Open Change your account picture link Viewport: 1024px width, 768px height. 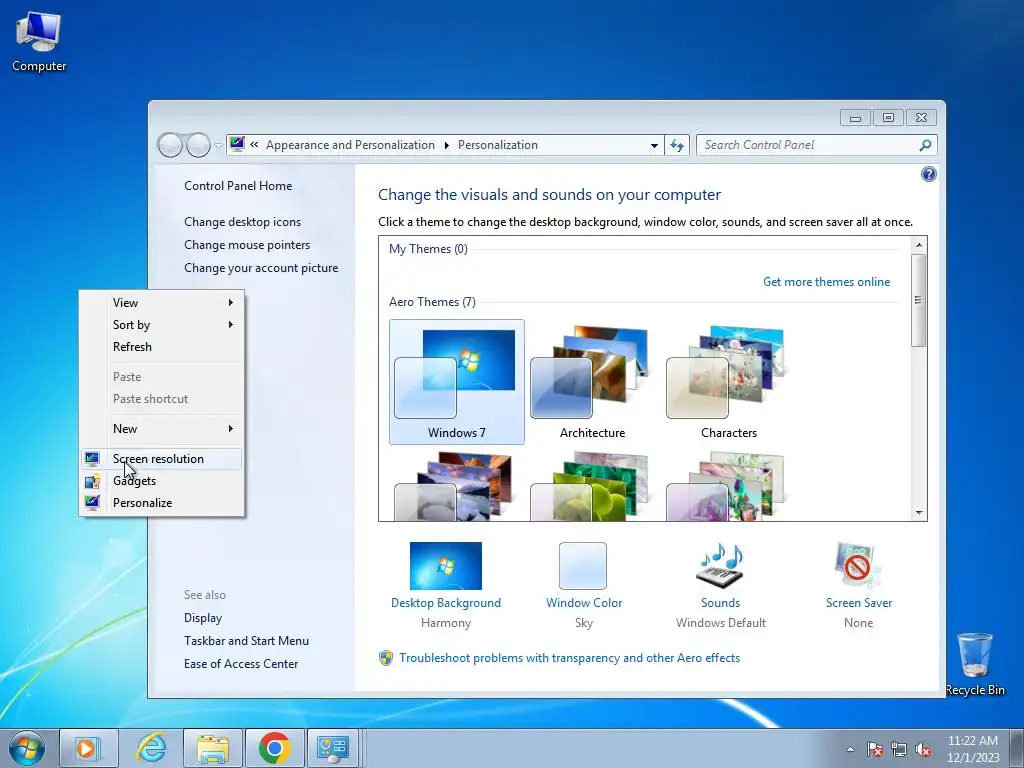(261, 268)
